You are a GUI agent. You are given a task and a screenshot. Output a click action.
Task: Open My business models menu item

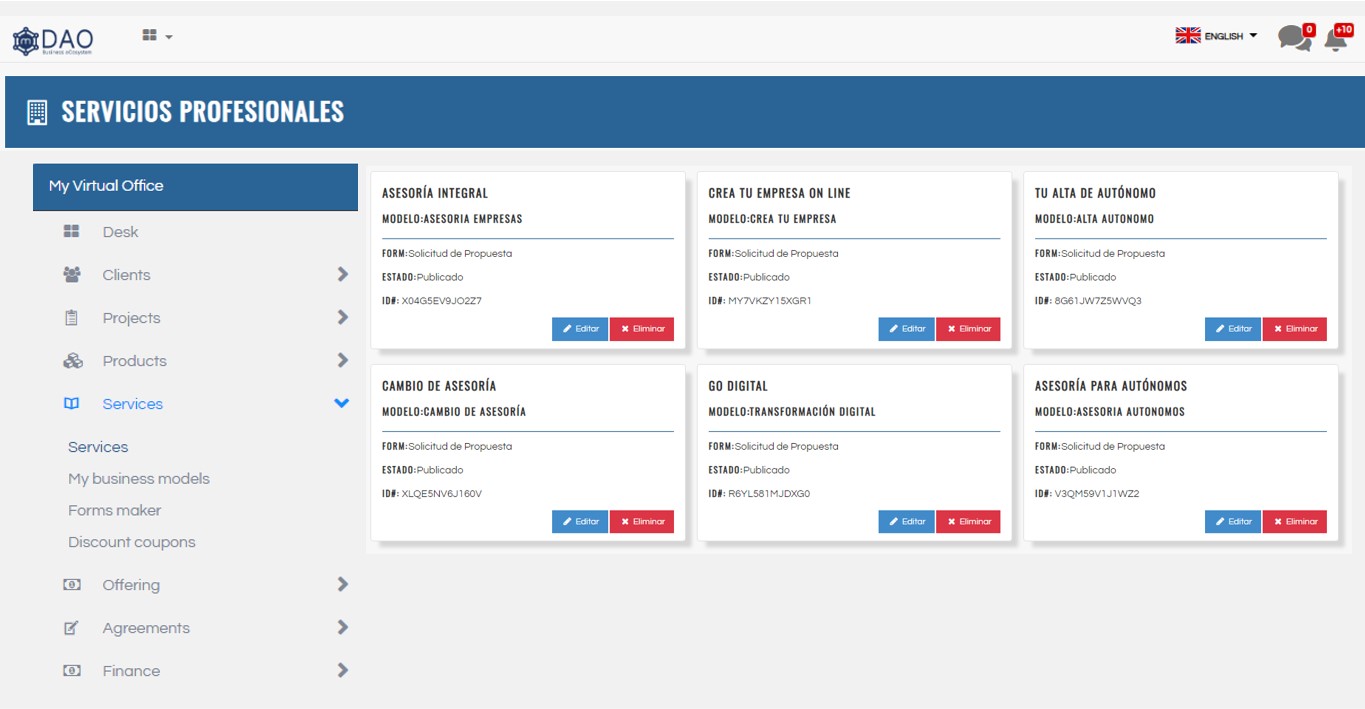tap(139, 479)
